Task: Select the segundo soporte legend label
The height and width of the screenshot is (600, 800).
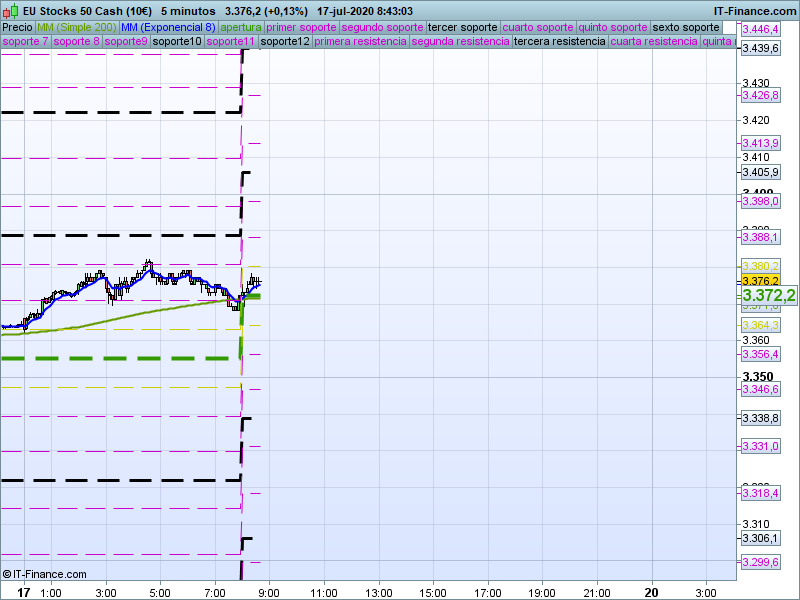Action: point(382,27)
